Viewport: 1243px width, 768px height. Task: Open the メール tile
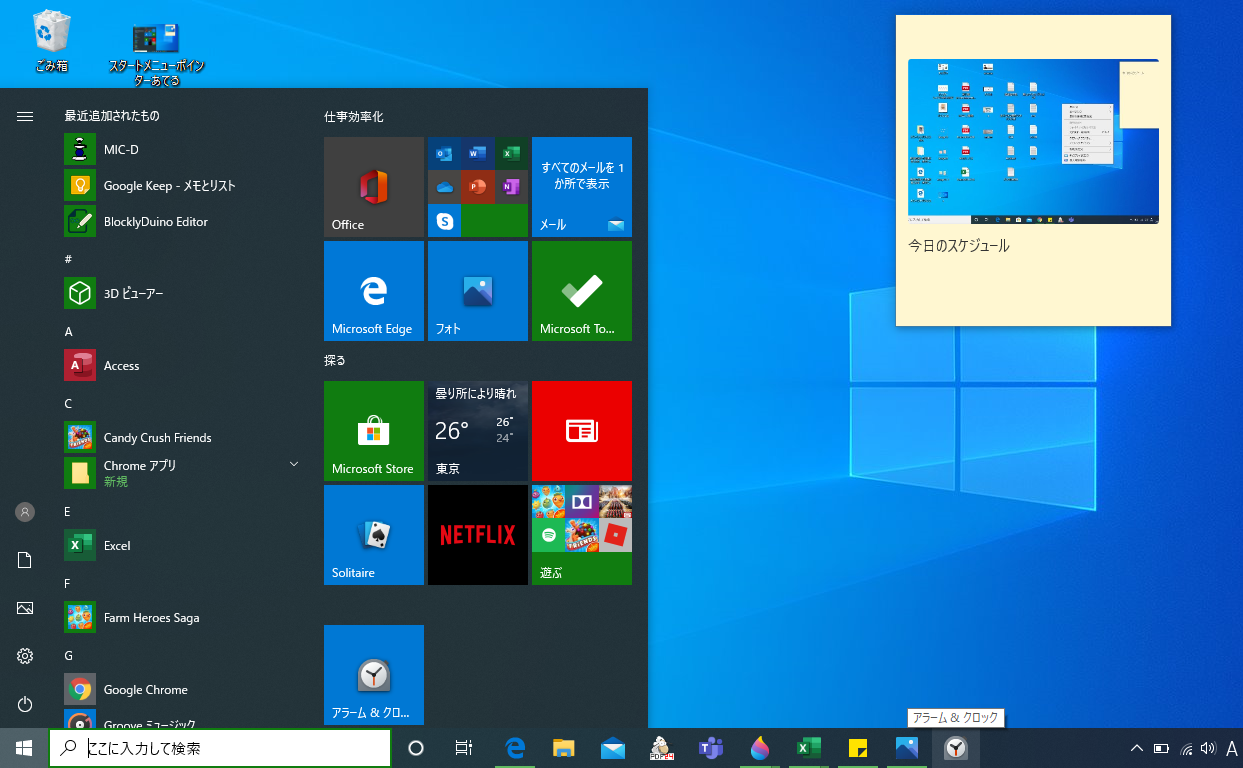(x=582, y=187)
